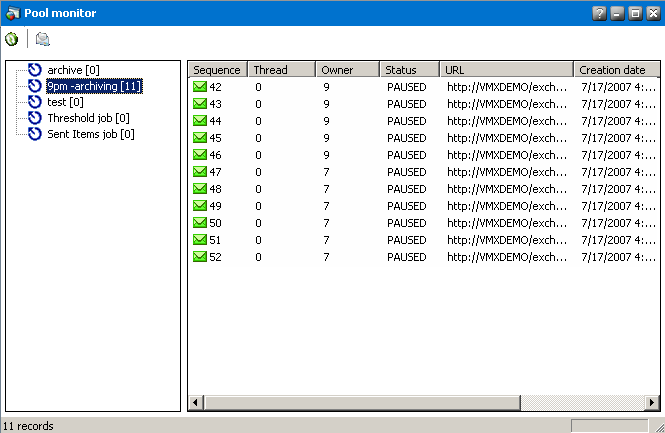Click the '11 records' status bar text
This screenshot has width=665, height=433.
pos(28,426)
